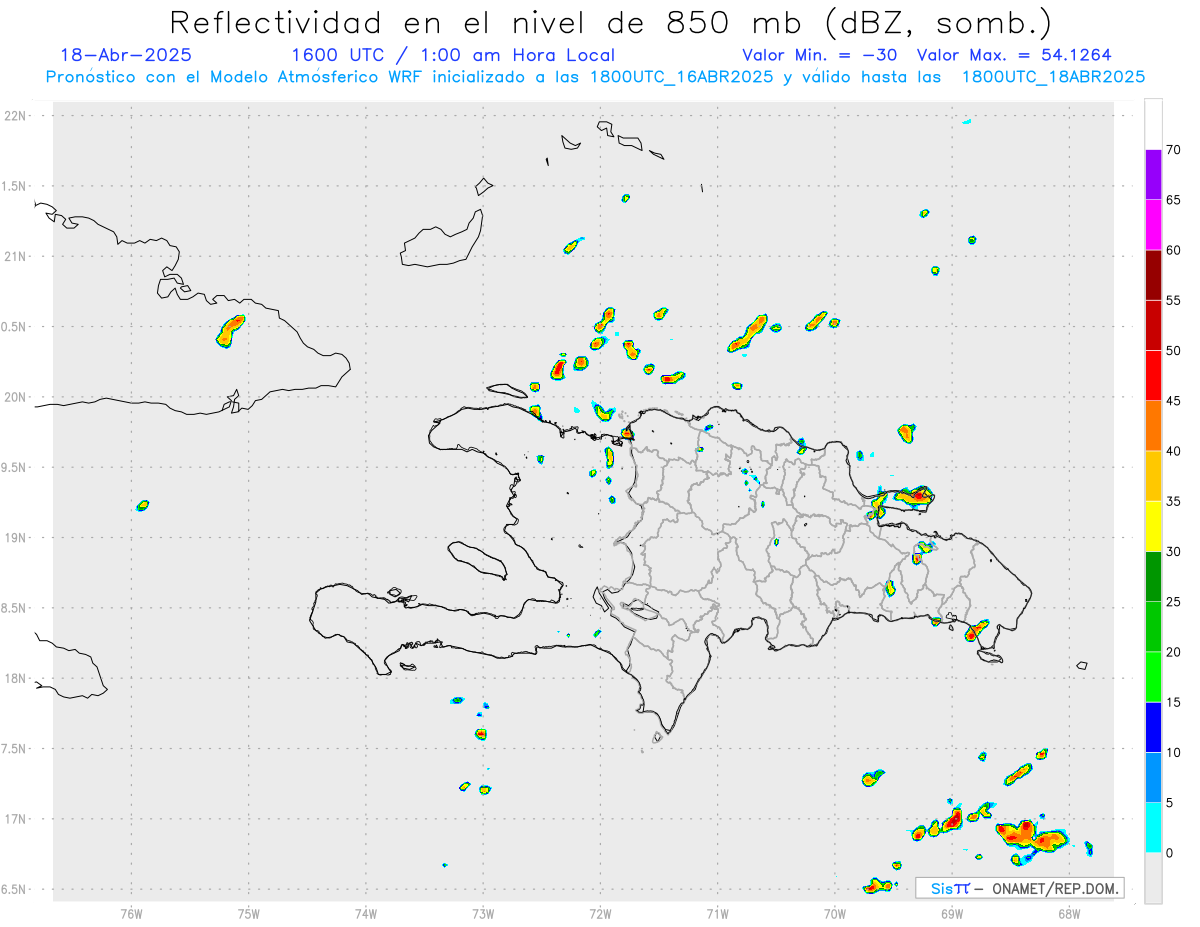The image size is (1200, 927).
Task: Select the colorbar tick label '35'
Action: click(x=1174, y=501)
